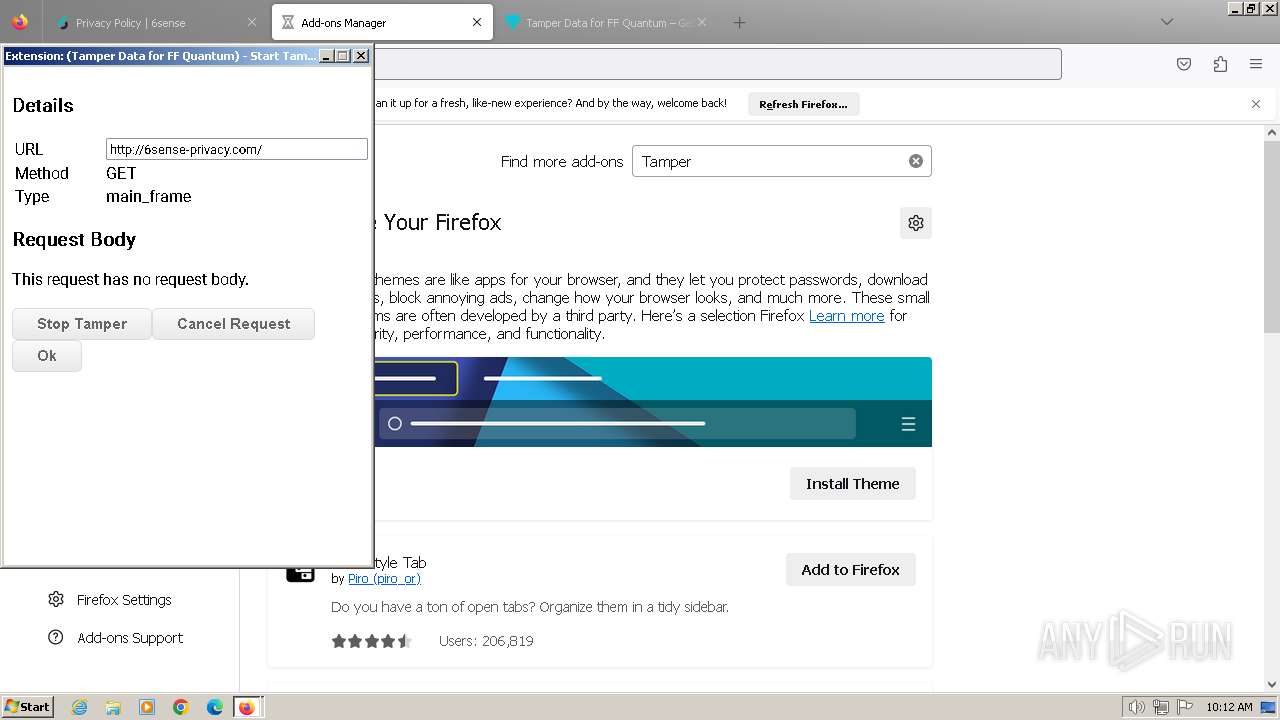Screen dimensions: 1280x720
Task: Click the scrollbar down arrow
Action: click(1272, 685)
